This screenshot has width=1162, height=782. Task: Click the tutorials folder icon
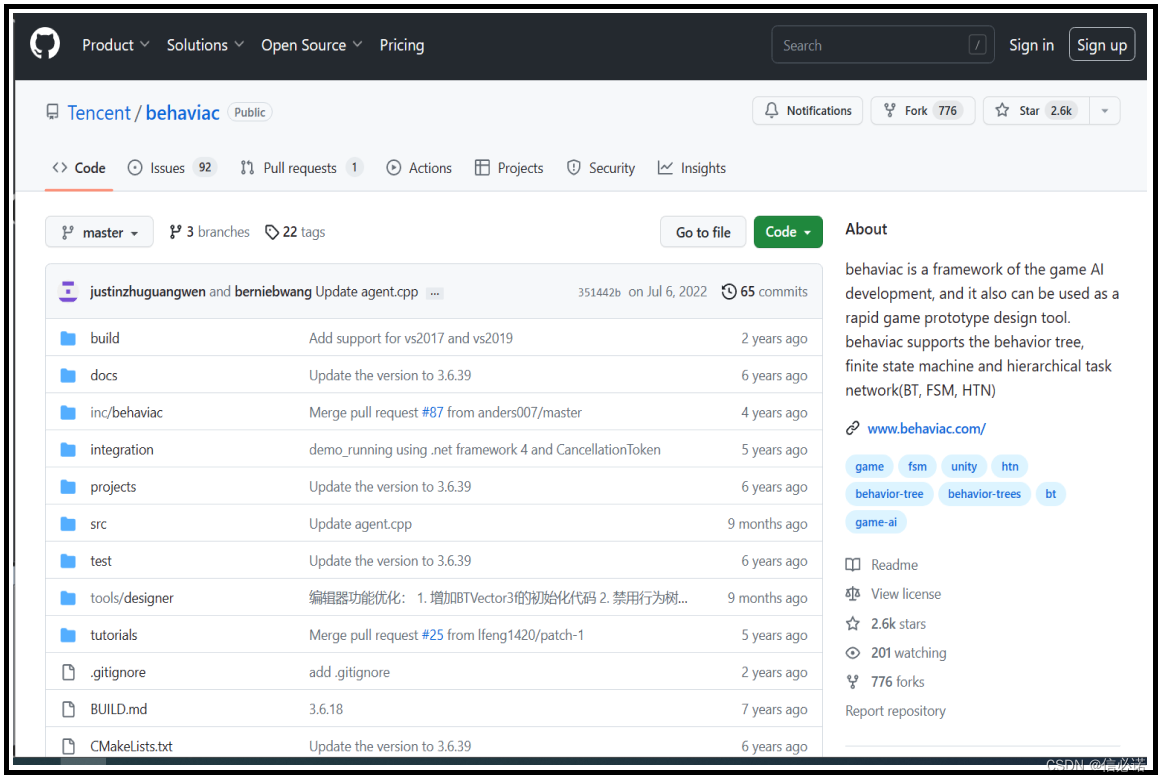click(x=68, y=634)
